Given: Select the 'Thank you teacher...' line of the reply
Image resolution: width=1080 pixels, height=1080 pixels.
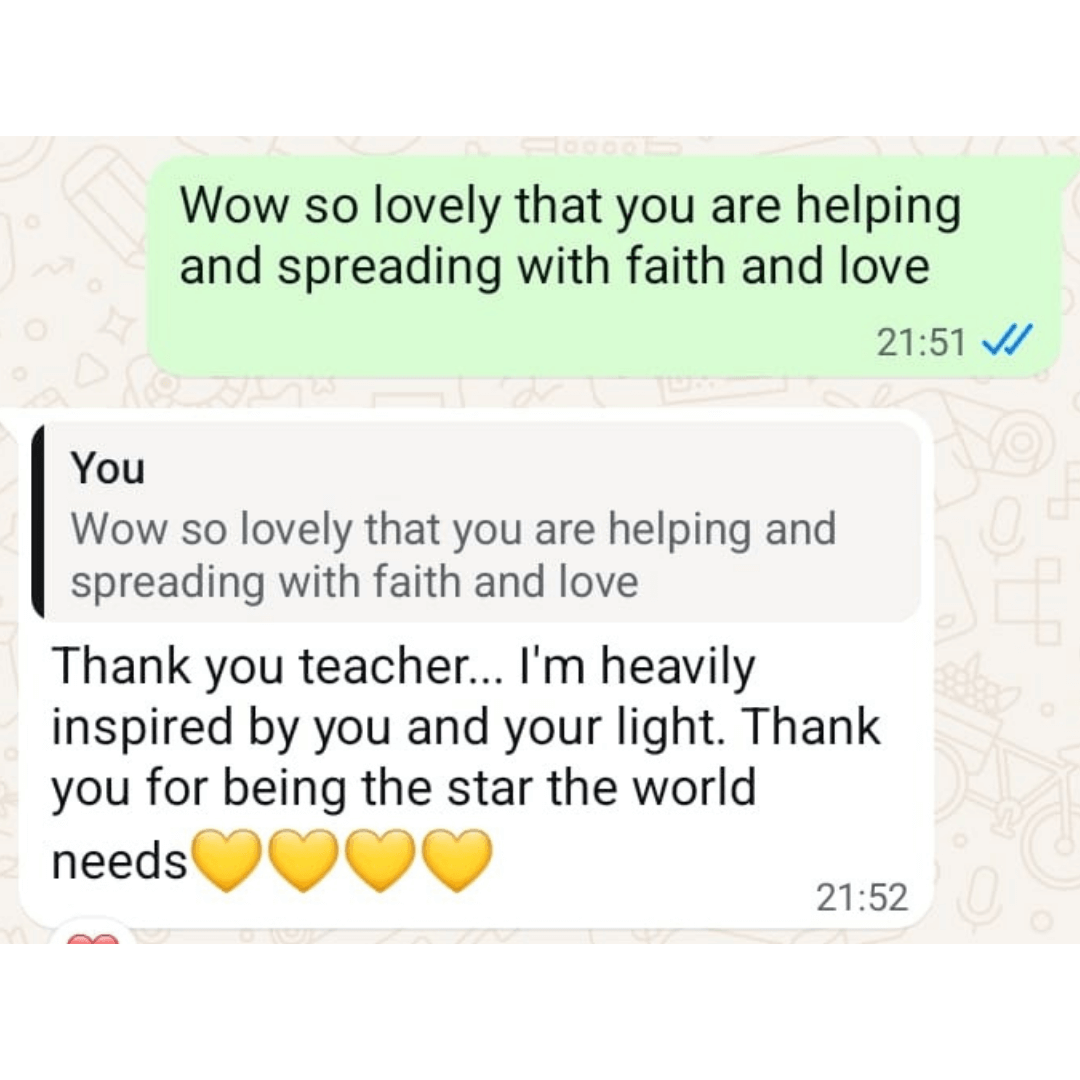Looking at the screenshot, I should point(404,667).
